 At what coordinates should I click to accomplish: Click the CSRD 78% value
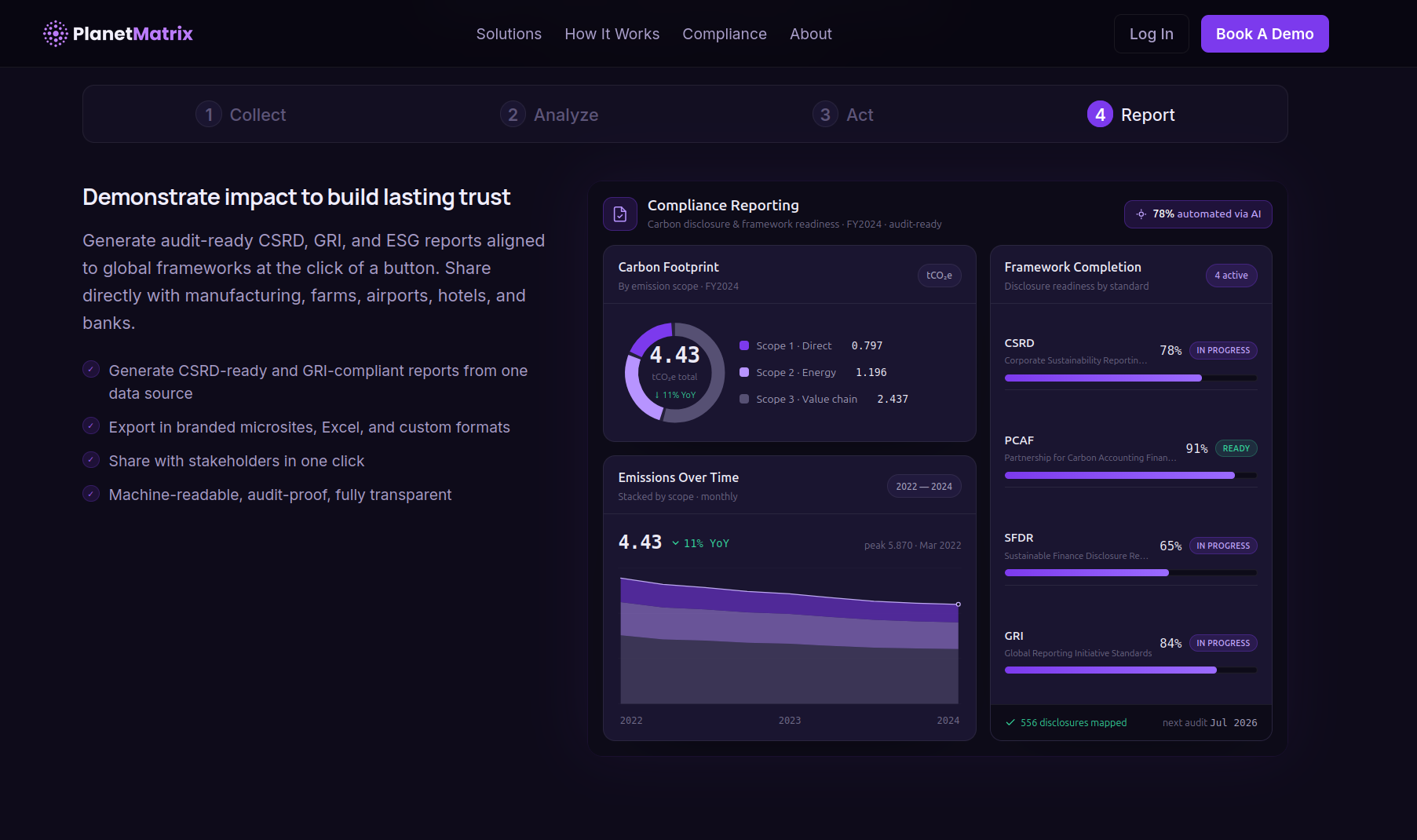pos(1170,351)
